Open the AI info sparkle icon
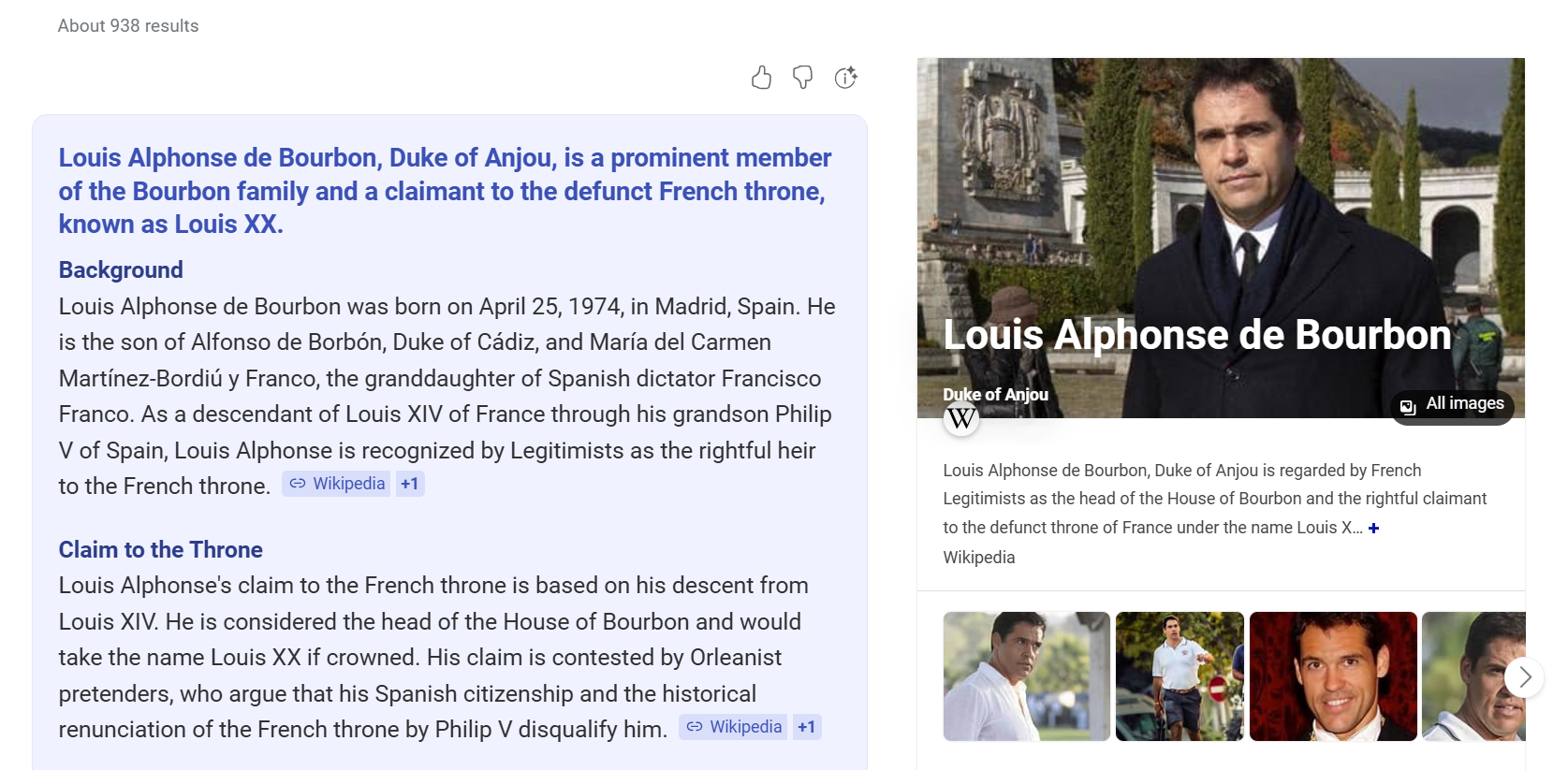 click(x=845, y=78)
